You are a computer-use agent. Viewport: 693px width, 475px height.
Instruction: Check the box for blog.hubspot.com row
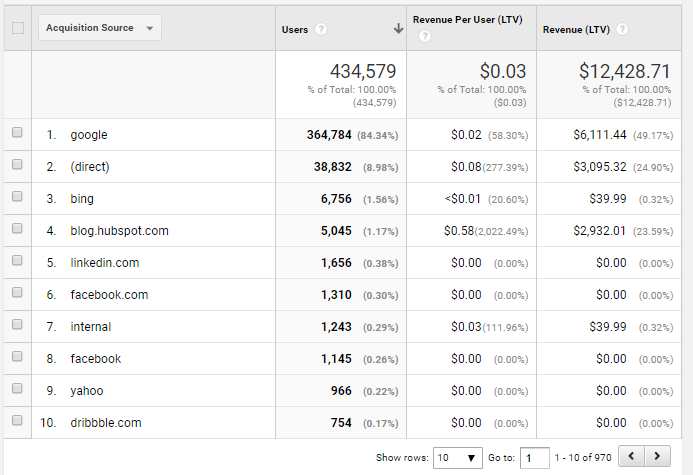[17, 230]
